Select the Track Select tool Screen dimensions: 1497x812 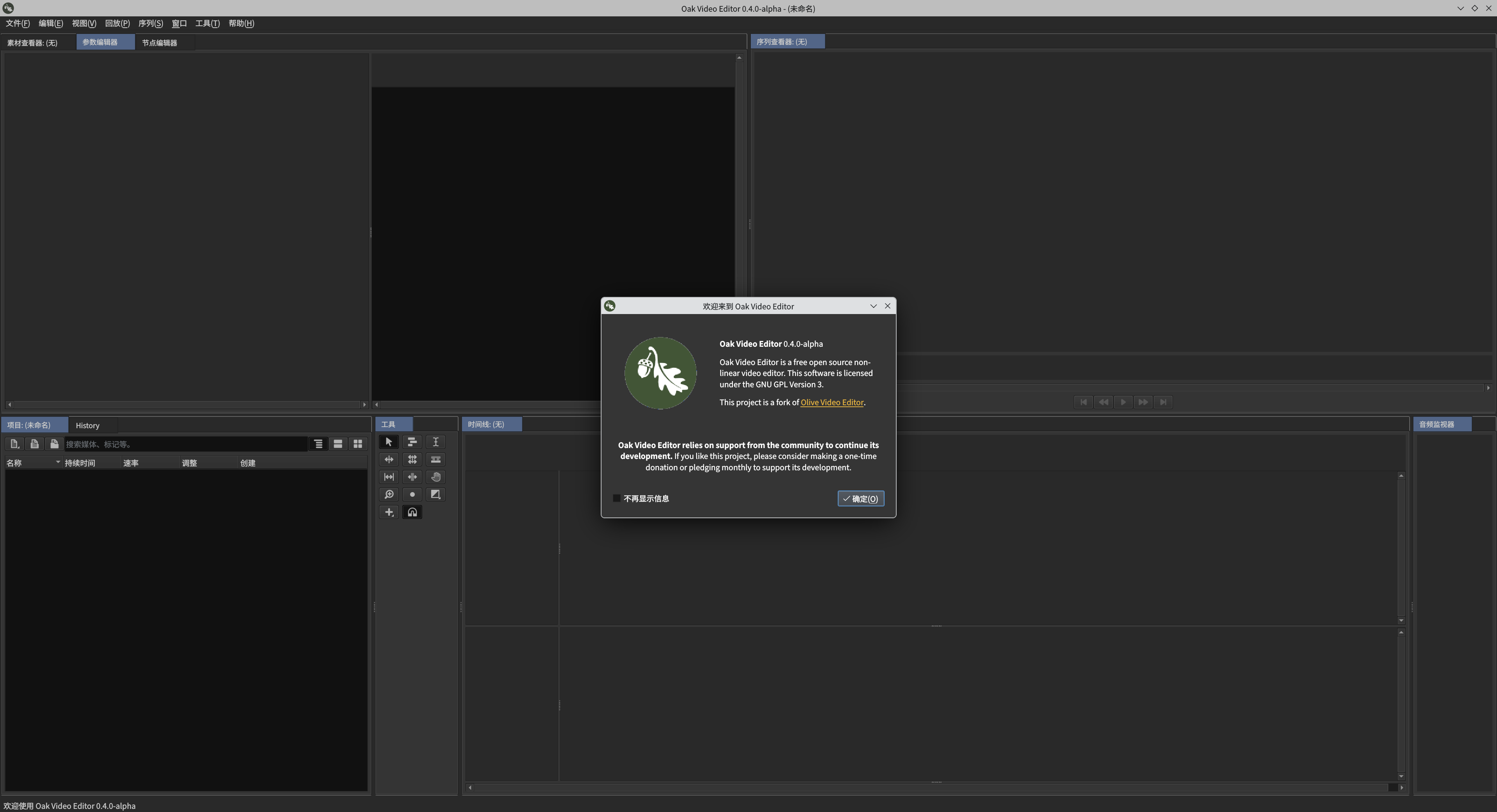pos(412,442)
